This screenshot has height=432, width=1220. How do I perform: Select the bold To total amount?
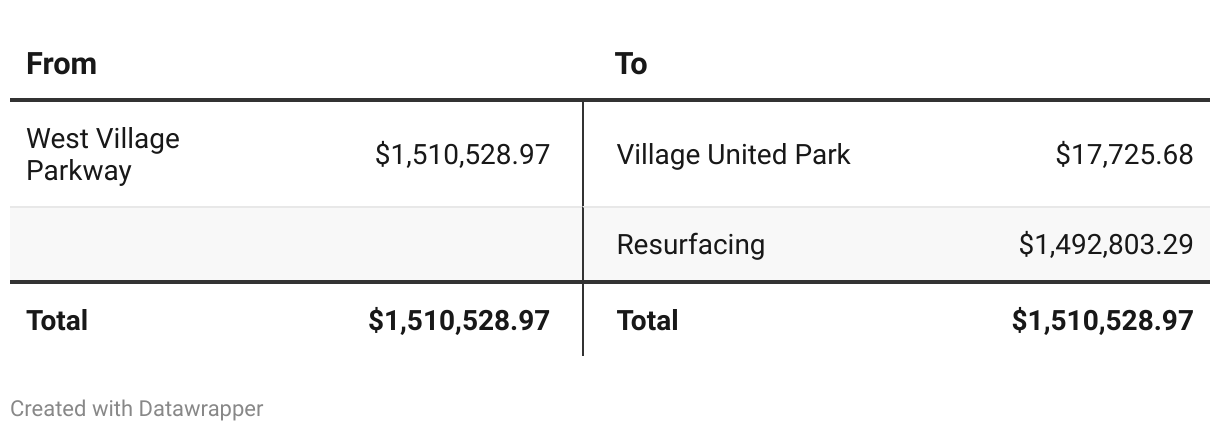coord(1102,320)
